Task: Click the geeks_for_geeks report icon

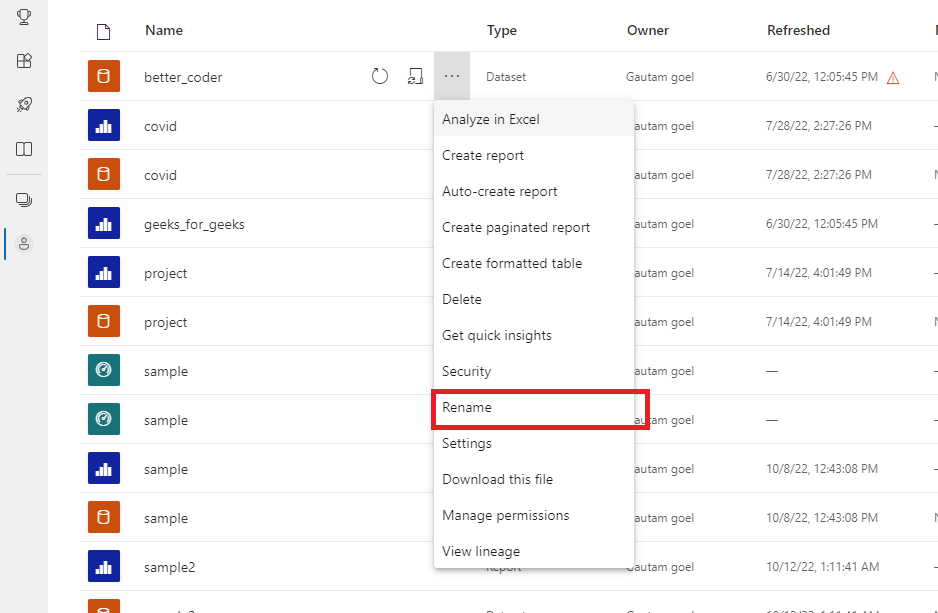Action: pyautogui.click(x=104, y=224)
